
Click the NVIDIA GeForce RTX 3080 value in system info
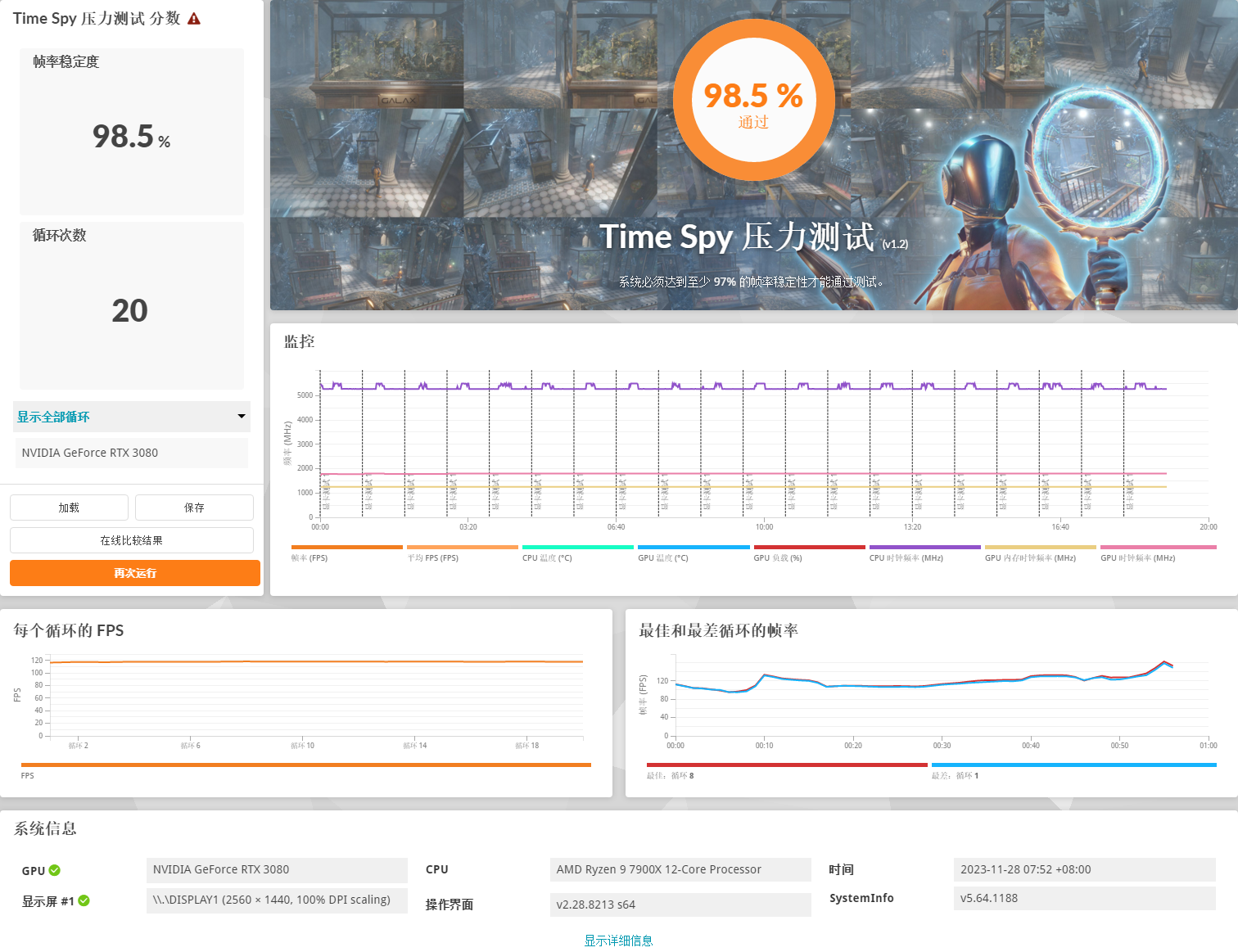[277, 869]
